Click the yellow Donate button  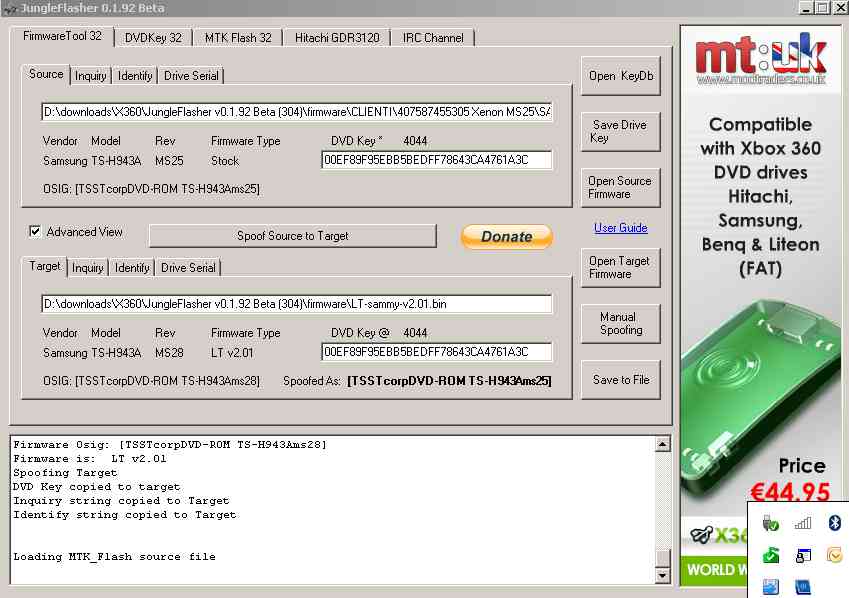[x=507, y=237]
